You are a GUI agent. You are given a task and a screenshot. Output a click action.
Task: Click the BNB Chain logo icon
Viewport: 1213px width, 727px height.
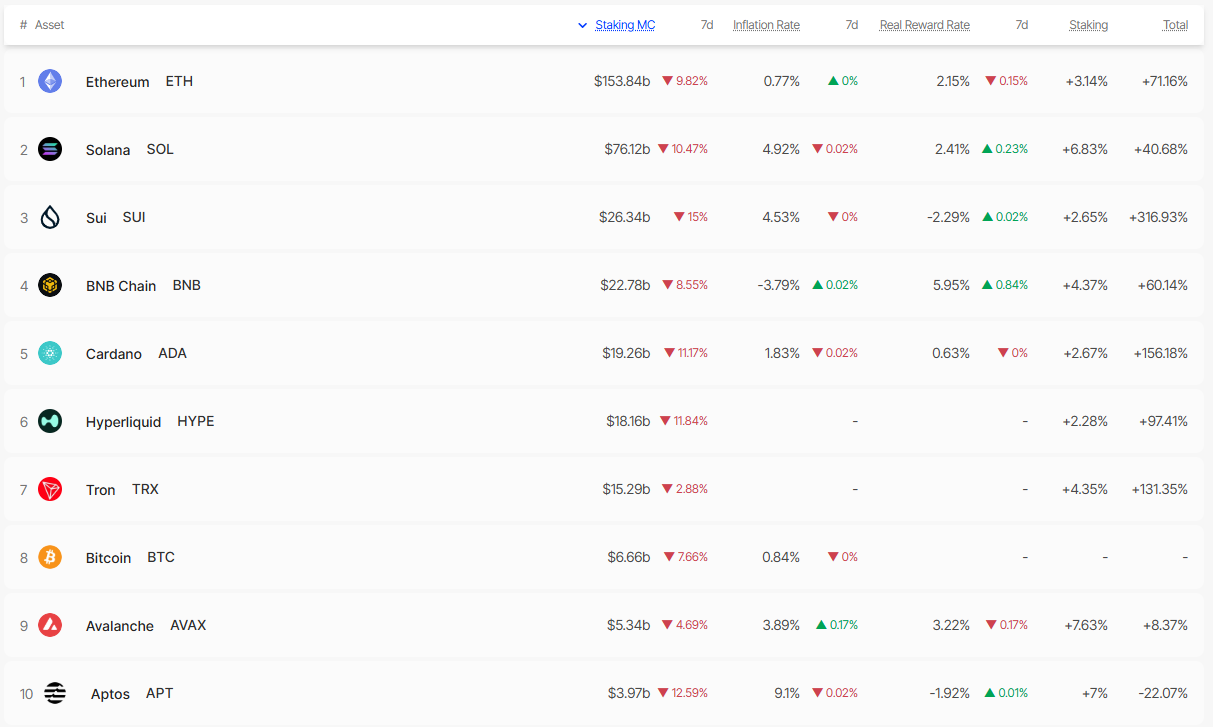pos(50,285)
